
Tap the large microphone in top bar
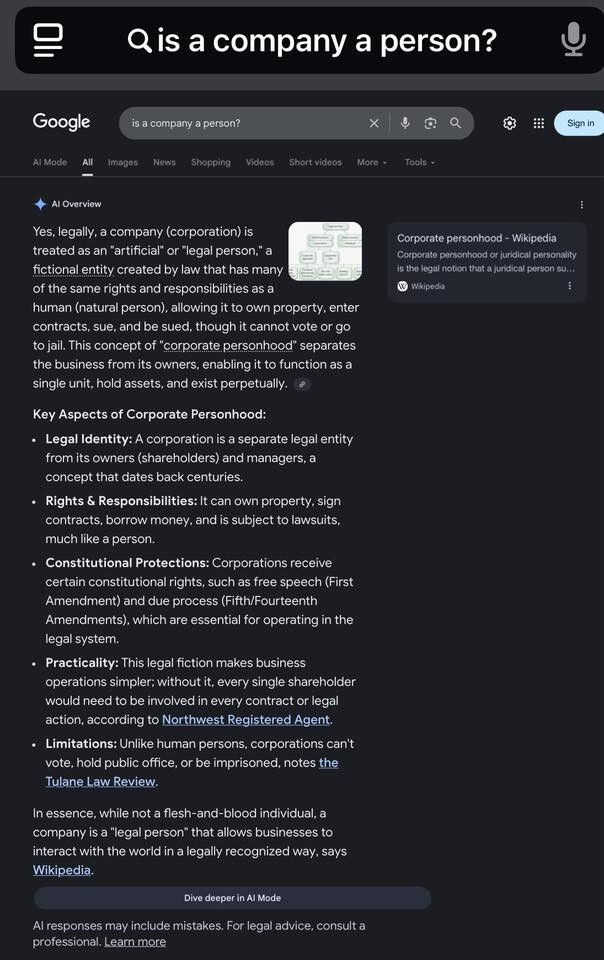pyautogui.click(x=573, y=40)
